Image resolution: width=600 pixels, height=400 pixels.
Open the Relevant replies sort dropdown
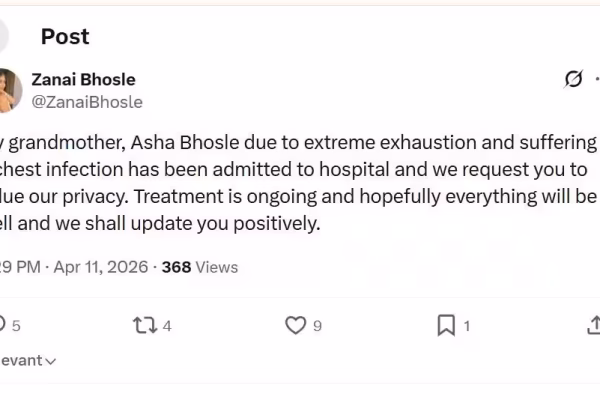point(26,360)
